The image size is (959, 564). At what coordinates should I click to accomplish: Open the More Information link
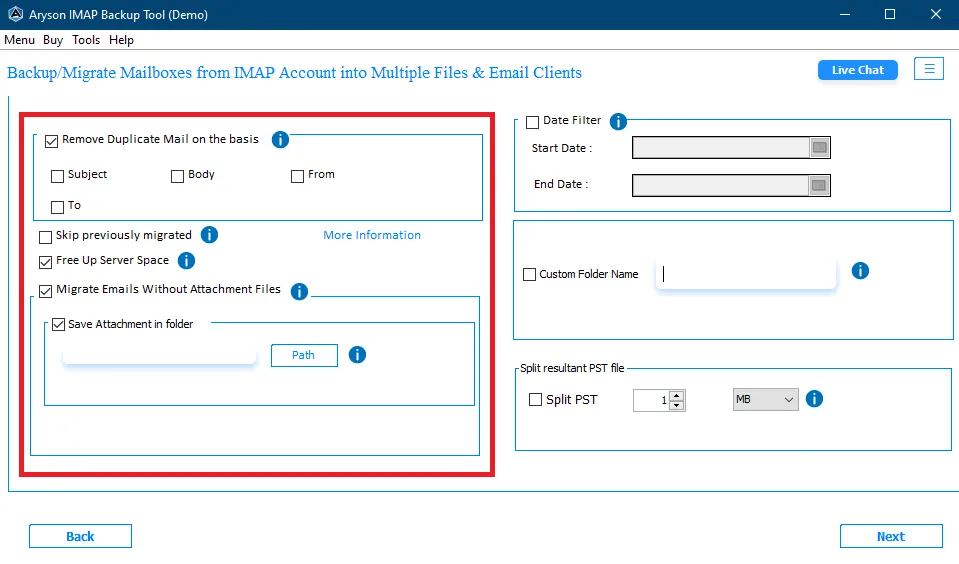372,235
